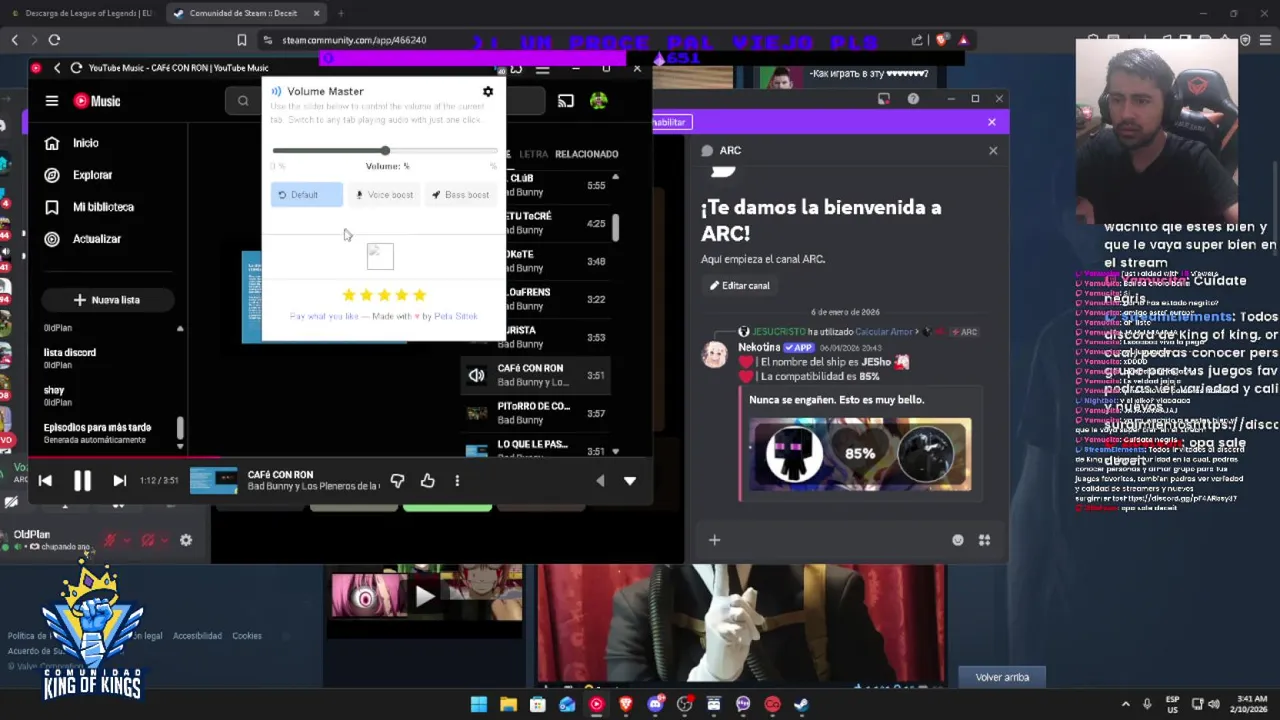Play the 3:22 song in the queue
The height and width of the screenshot is (720, 1280).
(x=535, y=299)
